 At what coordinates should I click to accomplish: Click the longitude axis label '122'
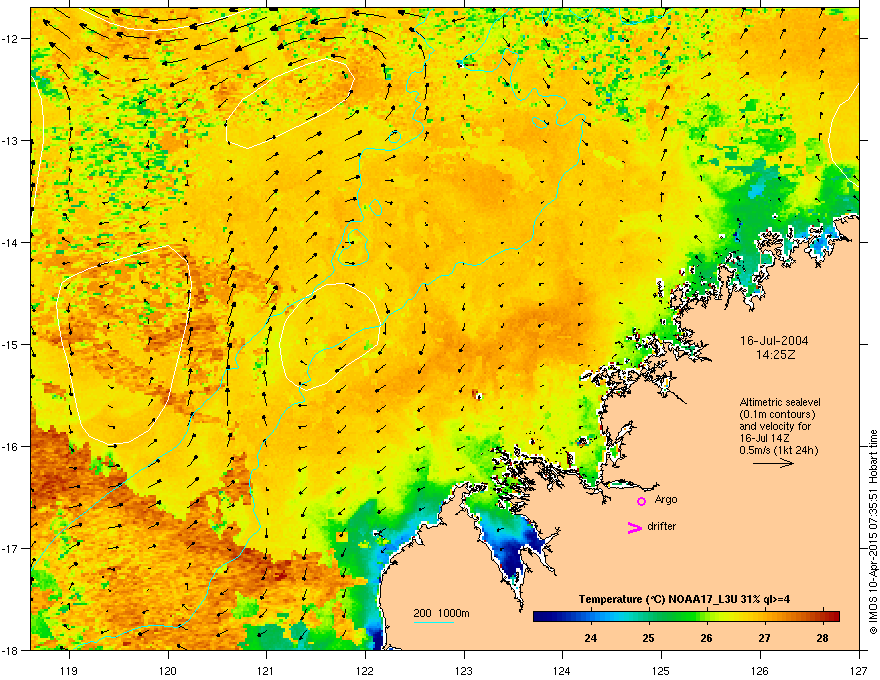coord(365,670)
